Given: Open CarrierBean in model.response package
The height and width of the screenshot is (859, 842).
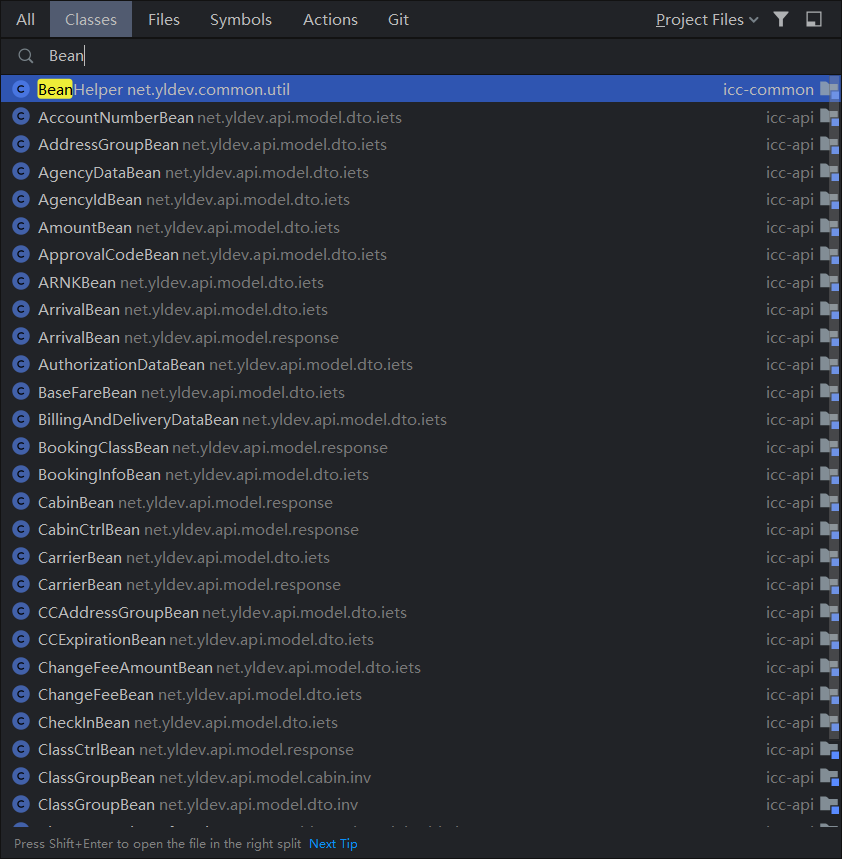Looking at the screenshot, I should coord(421,585).
